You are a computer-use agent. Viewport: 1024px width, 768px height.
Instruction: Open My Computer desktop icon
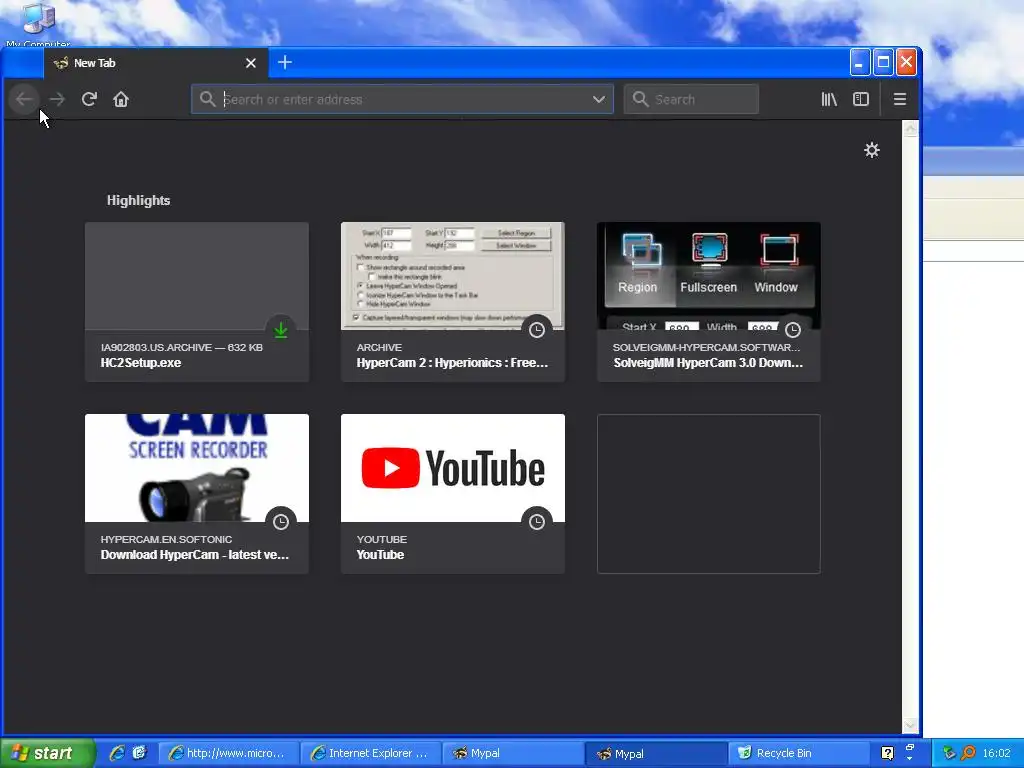[x=38, y=25]
